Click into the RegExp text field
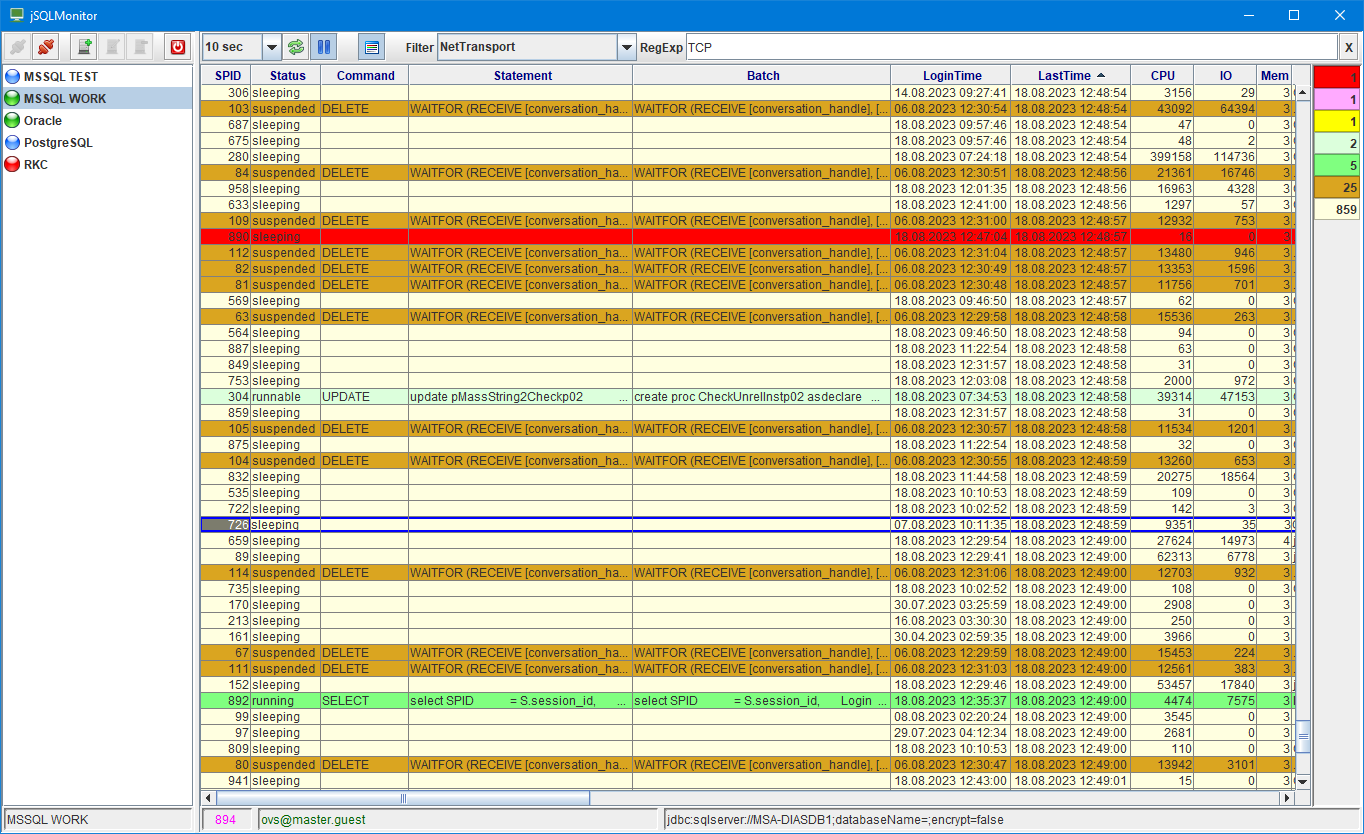 1010,47
